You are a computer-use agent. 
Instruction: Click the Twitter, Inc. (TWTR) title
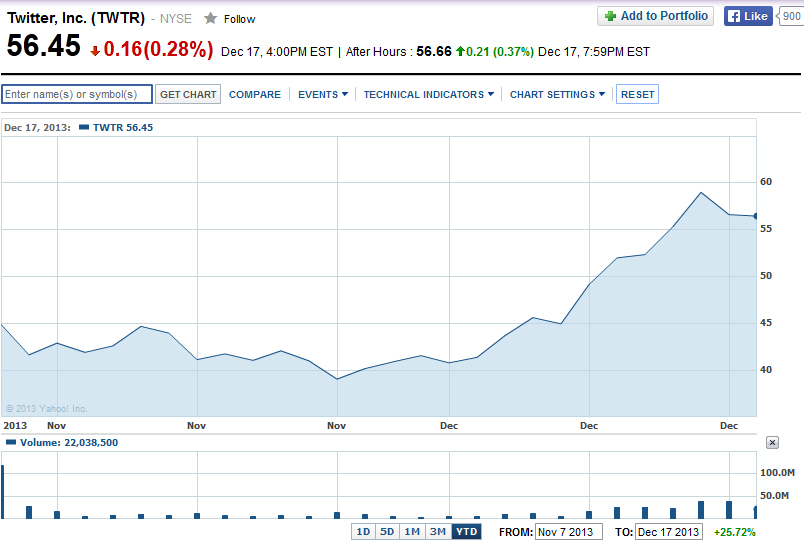pos(76,18)
